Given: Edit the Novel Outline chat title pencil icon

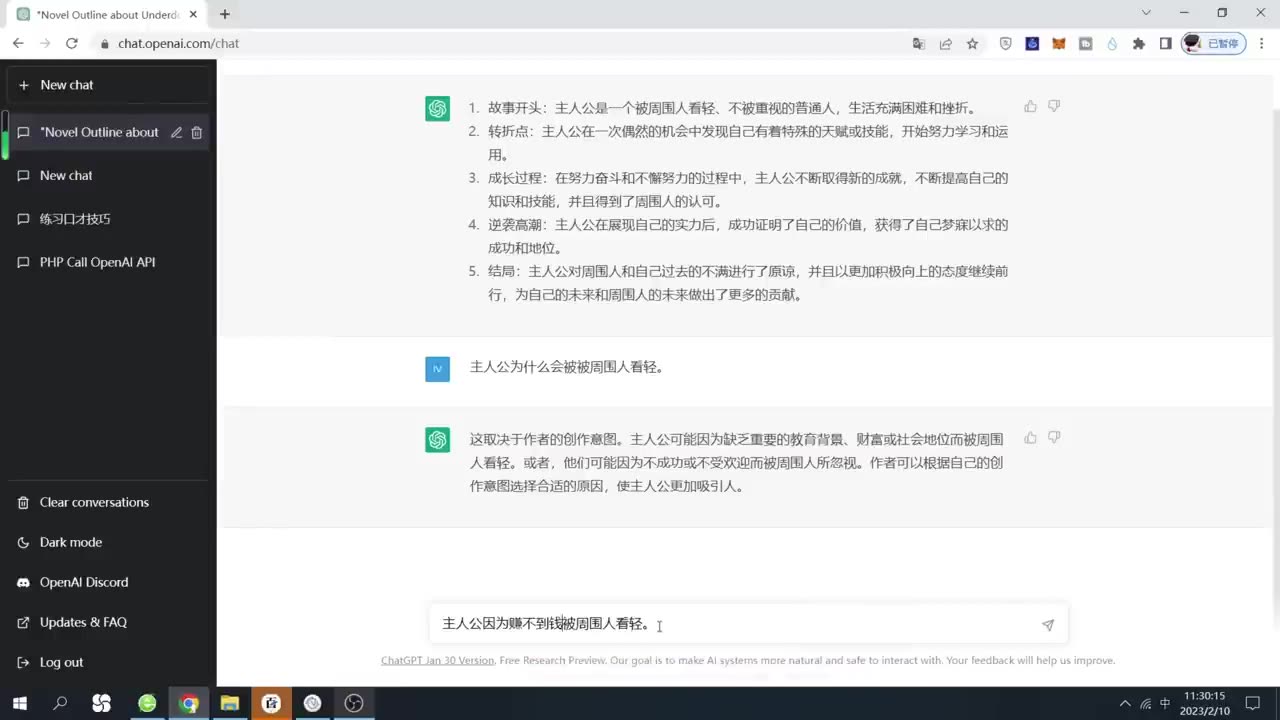Looking at the screenshot, I should (x=176, y=132).
